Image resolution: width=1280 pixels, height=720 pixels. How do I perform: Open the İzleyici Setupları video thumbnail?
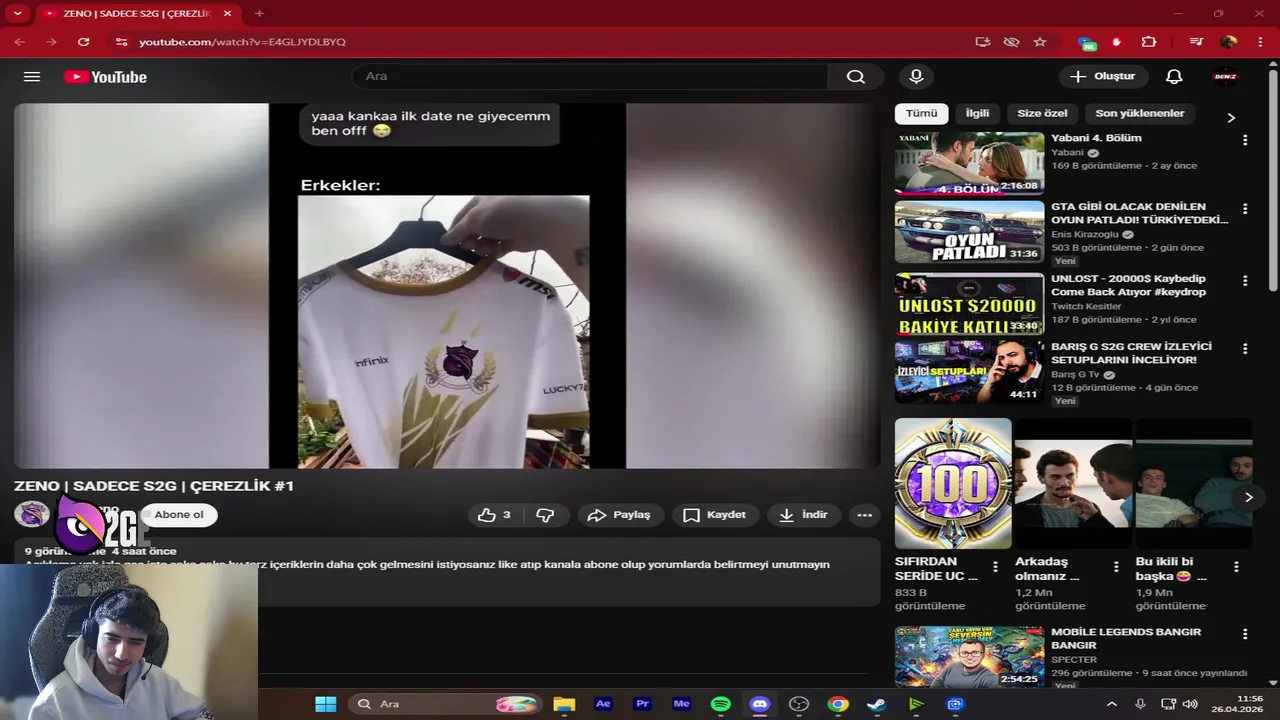pos(969,372)
